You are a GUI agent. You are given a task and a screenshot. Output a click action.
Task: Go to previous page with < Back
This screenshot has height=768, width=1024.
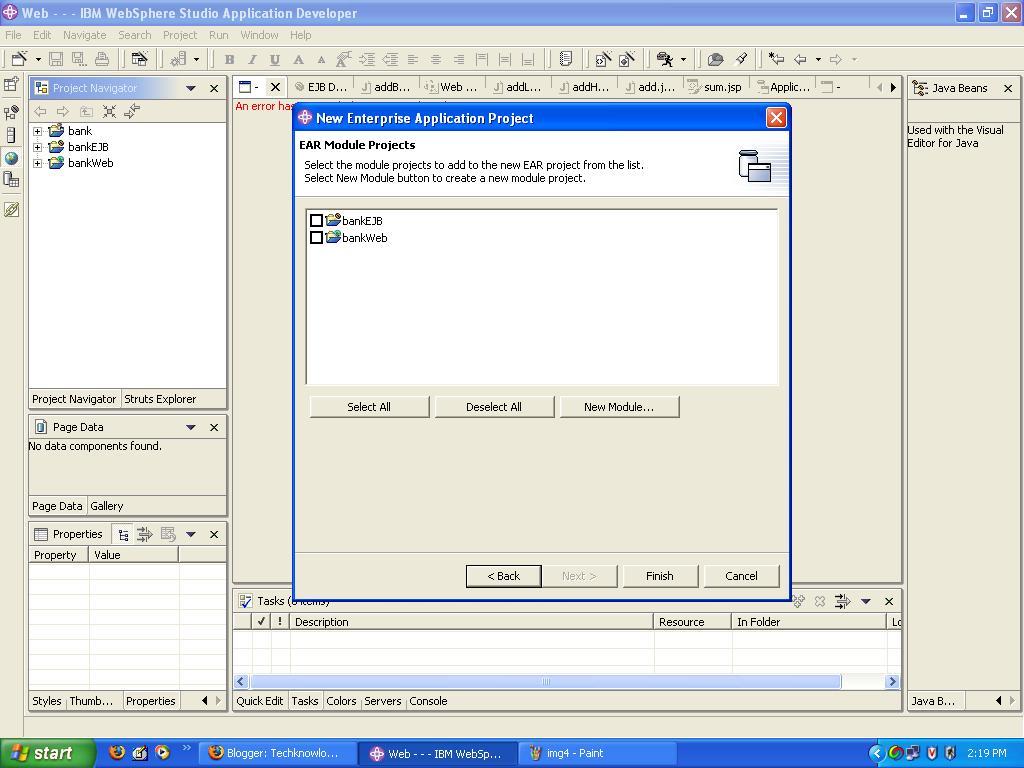tap(504, 576)
